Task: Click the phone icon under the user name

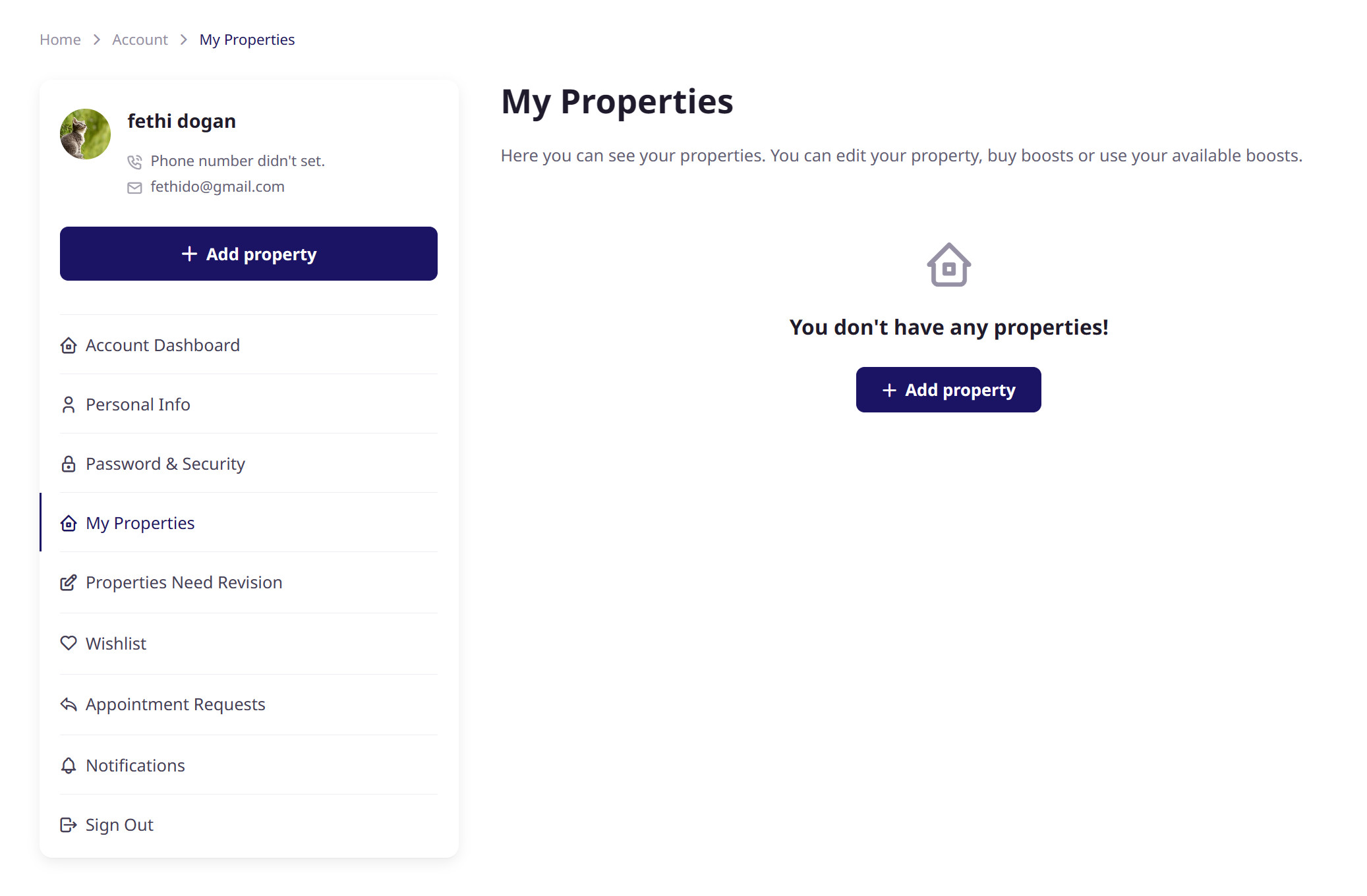Action: coord(134,161)
